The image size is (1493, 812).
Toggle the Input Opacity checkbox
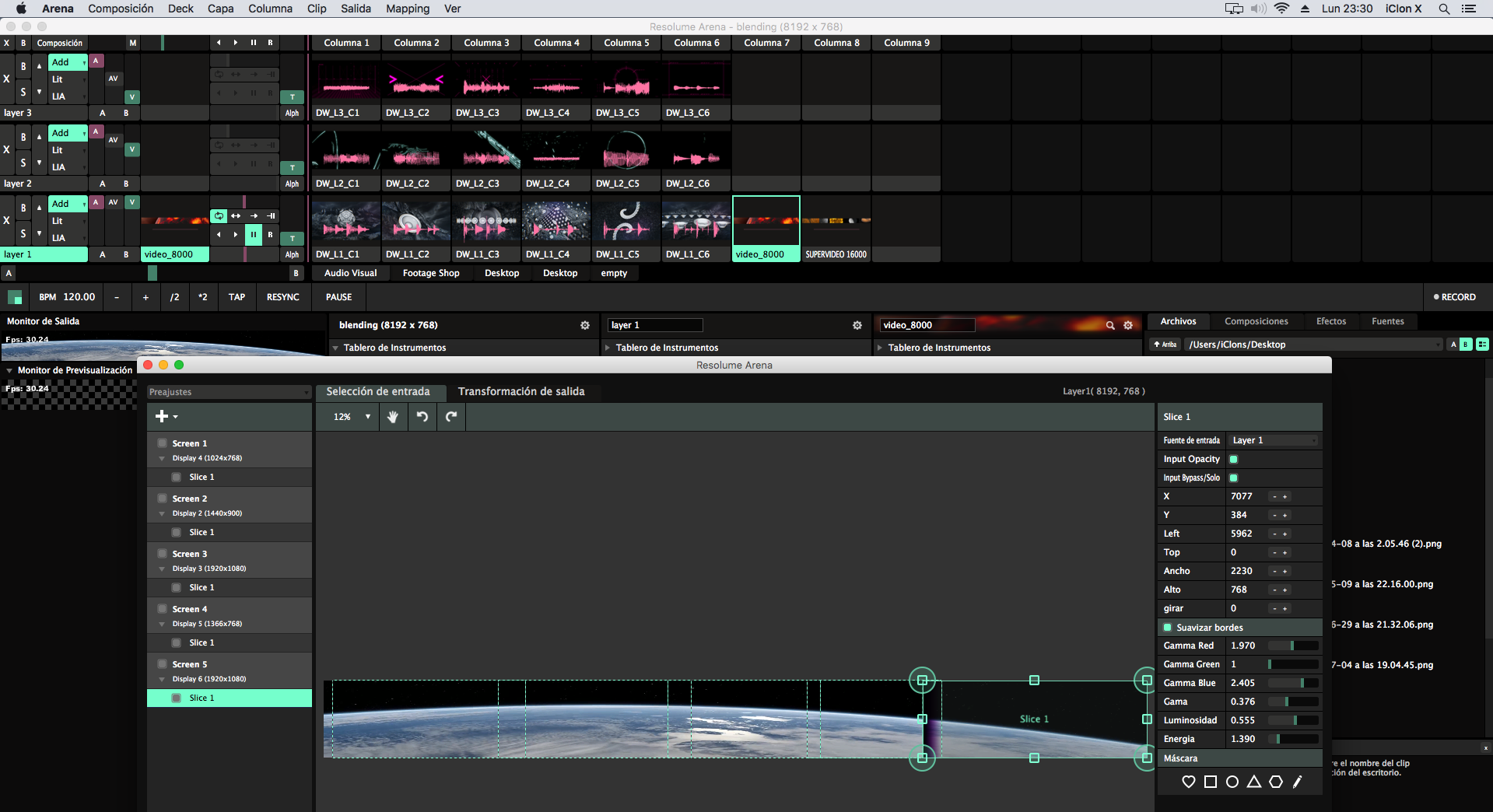1233,460
